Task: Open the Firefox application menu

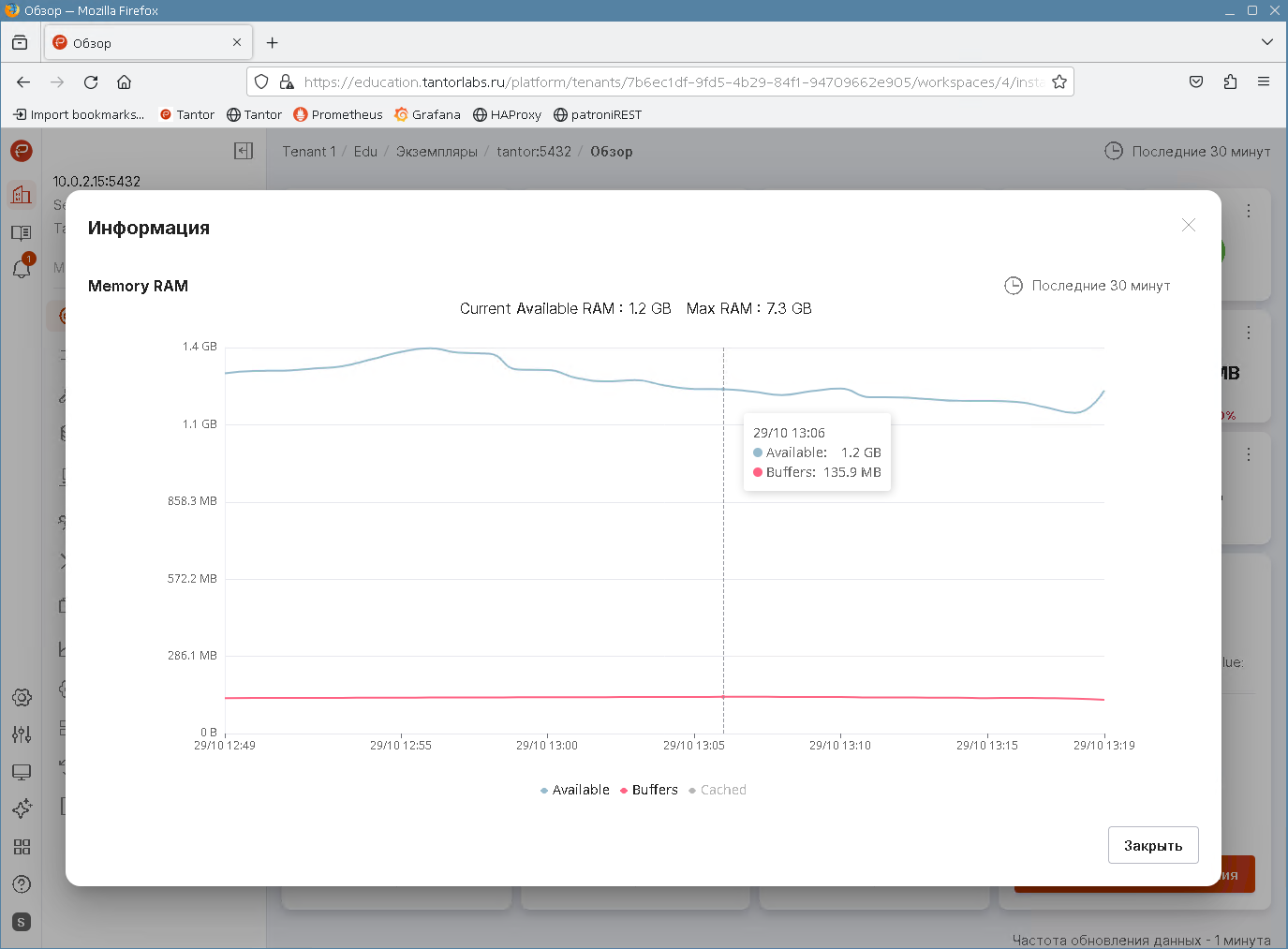Action: 1263,82
